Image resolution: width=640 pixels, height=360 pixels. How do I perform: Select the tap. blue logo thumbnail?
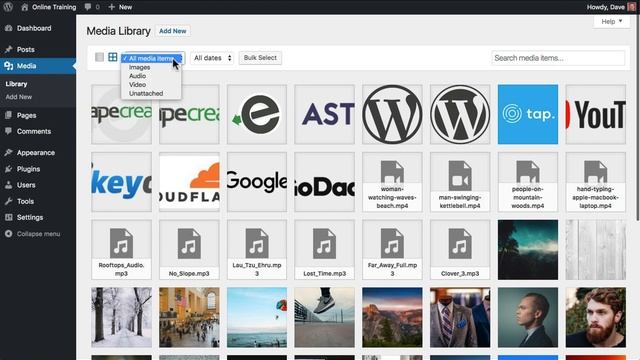pos(528,114)
